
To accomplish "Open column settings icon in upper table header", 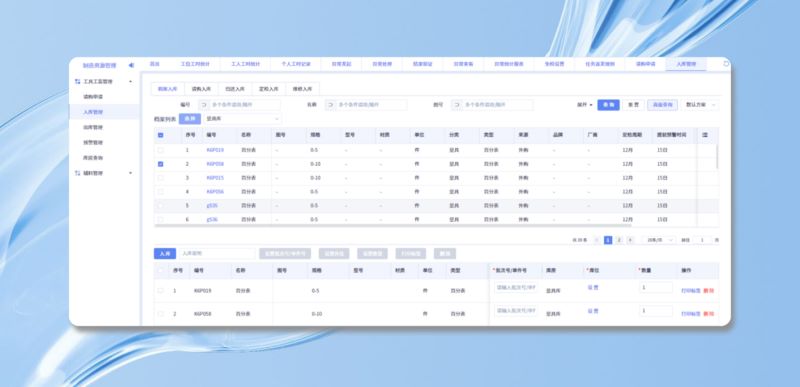I will (x=705, y=135).
